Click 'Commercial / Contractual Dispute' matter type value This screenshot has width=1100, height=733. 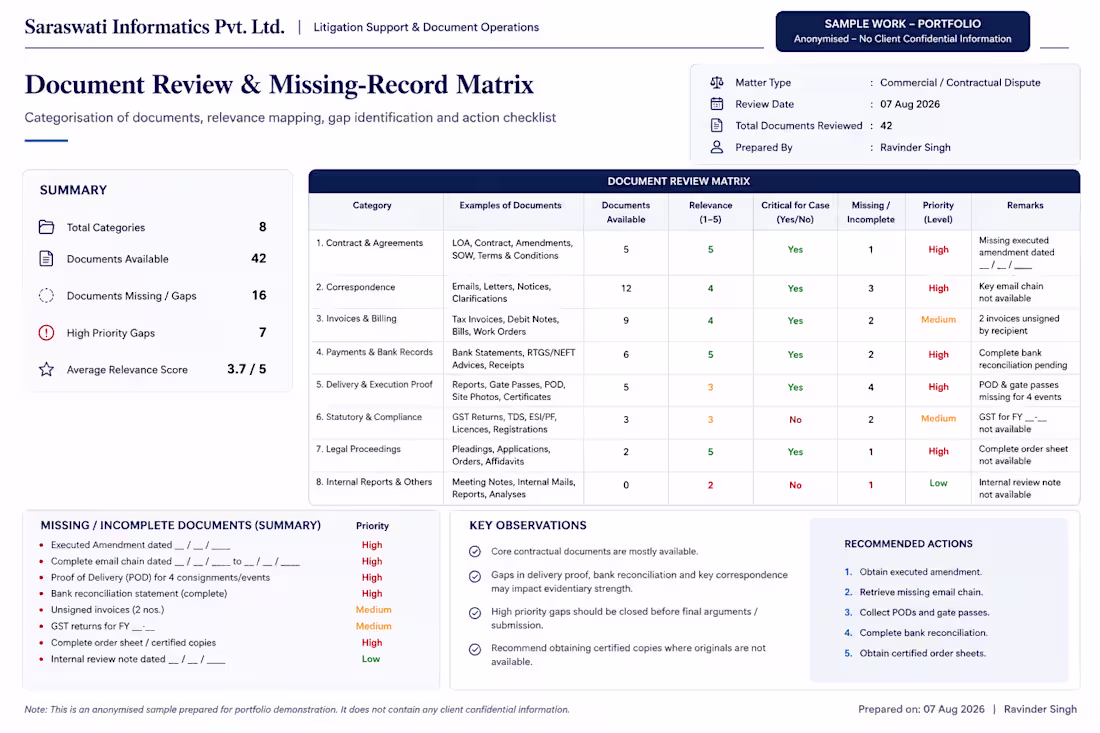[960, 82]
